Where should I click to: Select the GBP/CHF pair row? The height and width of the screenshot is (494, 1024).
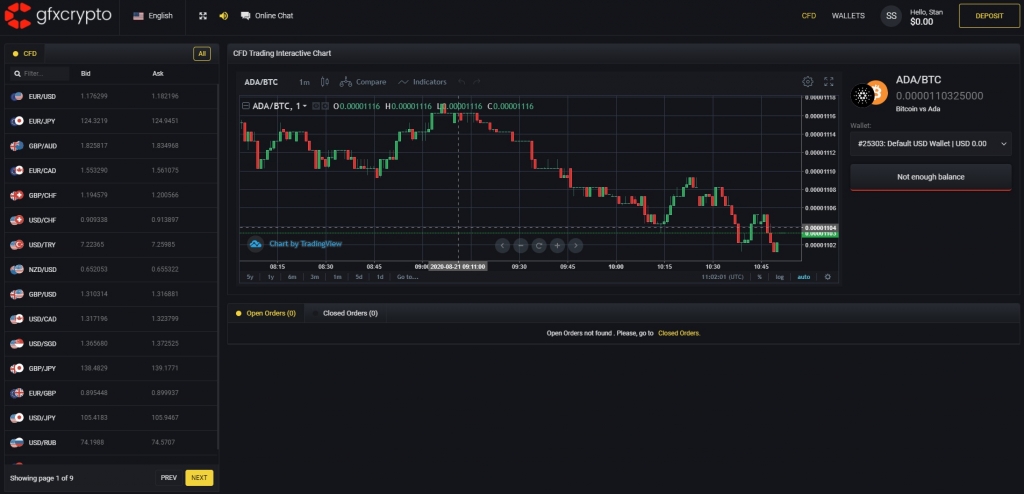pos(111,195)
